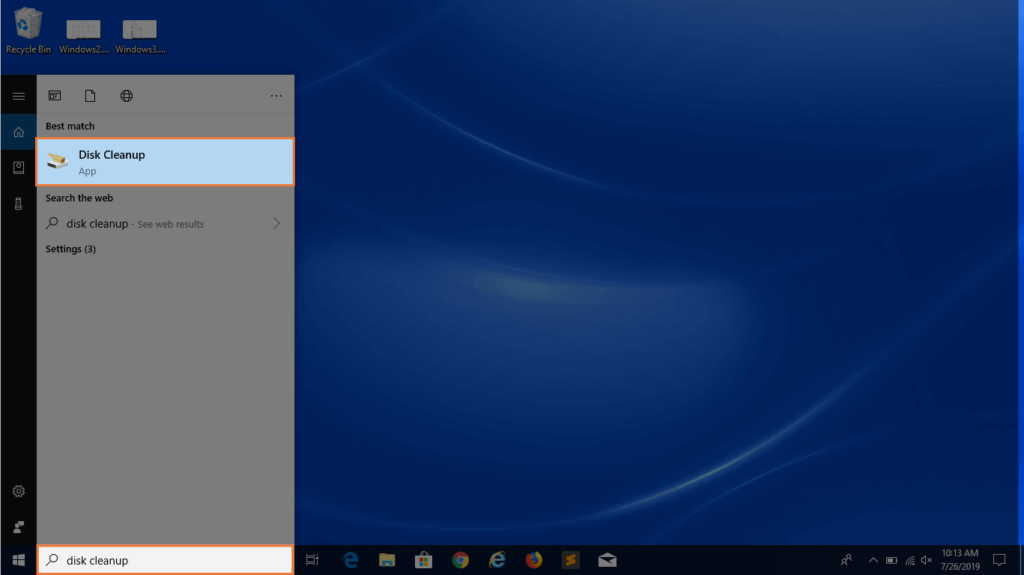Show hidden system tray icons
The height and width of the screenshot is (575, 1024).
click(x=873, y=560)
